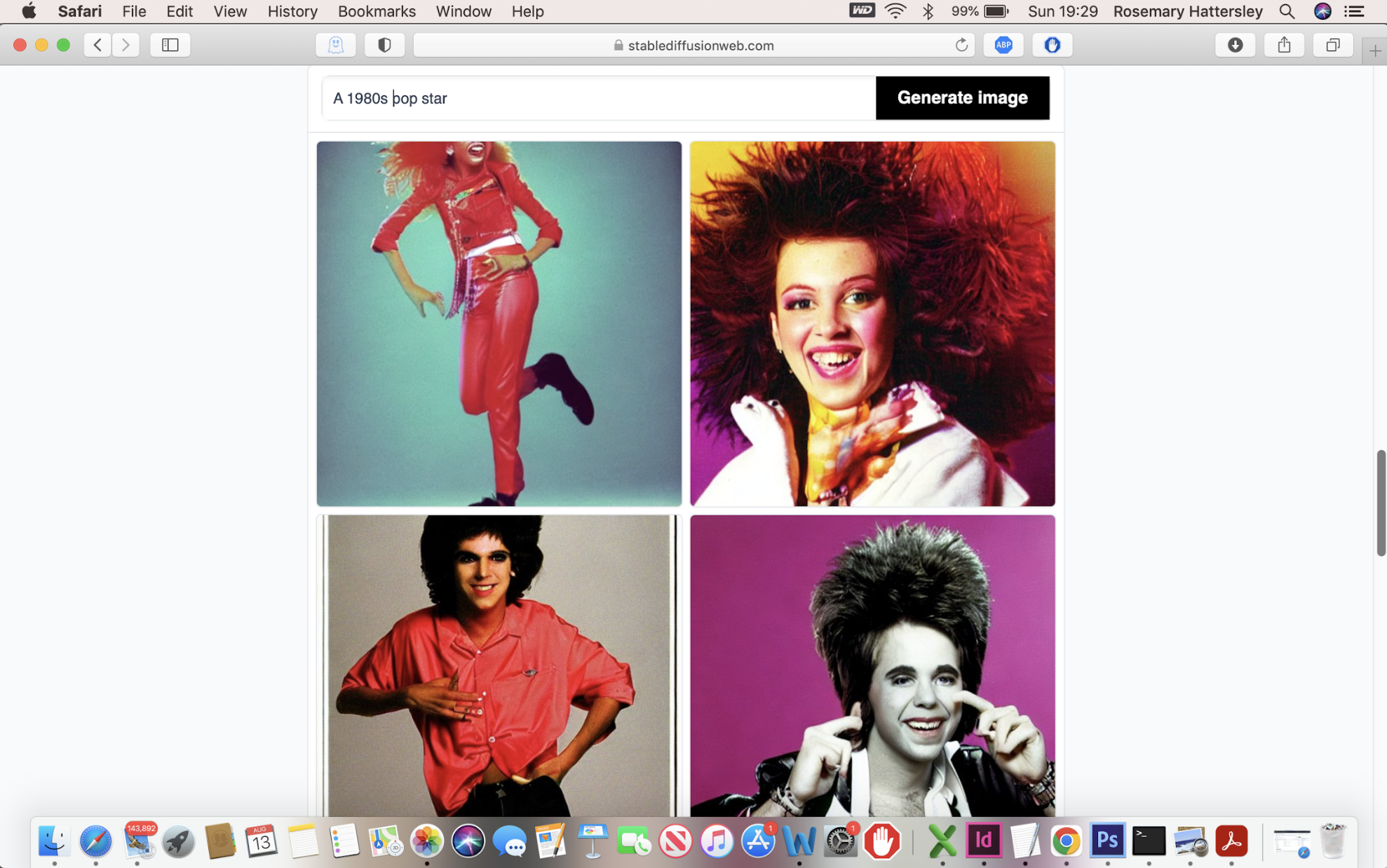Click the Generate image button
1387x868 pixels.
[x=962, y=97]
